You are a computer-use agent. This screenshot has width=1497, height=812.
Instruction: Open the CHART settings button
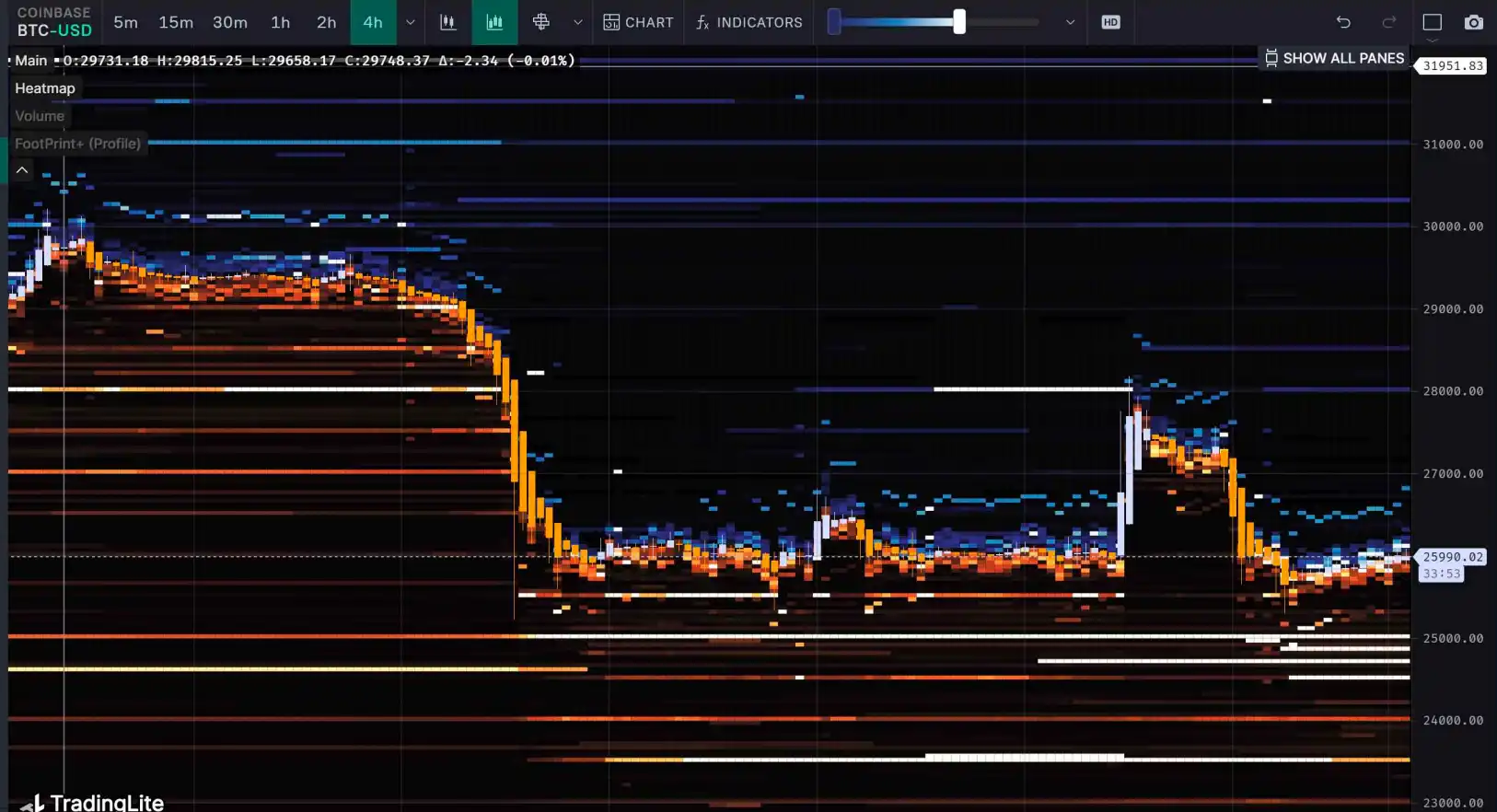coord(639,22)
